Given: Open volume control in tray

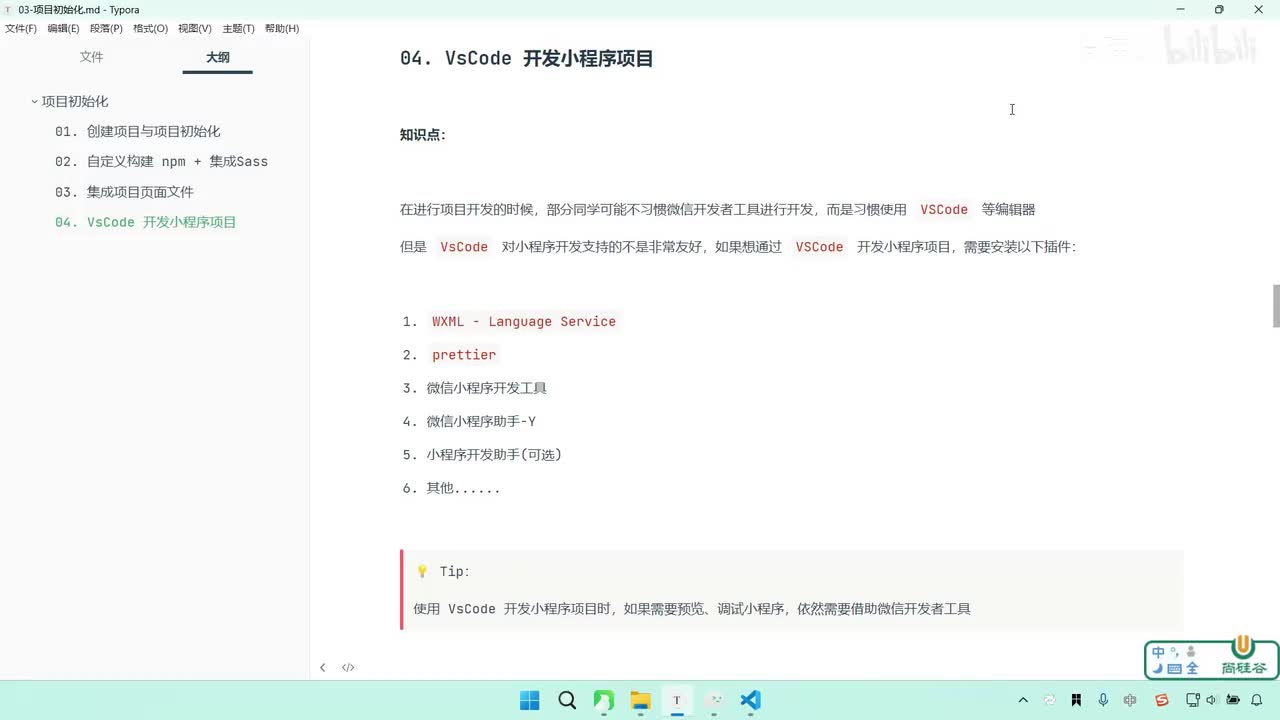Looking at the screenshot, I should click(1211, 700).
